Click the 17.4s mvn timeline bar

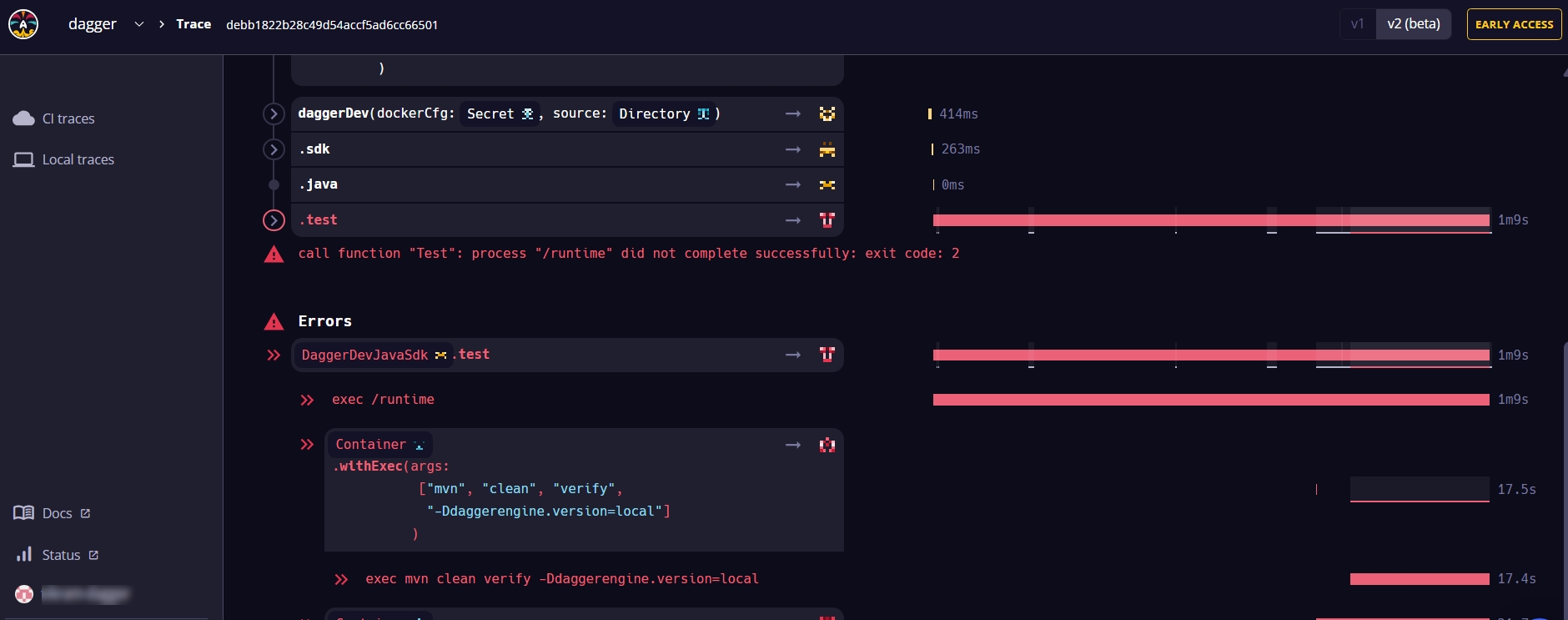click(x=1420, y=579)
